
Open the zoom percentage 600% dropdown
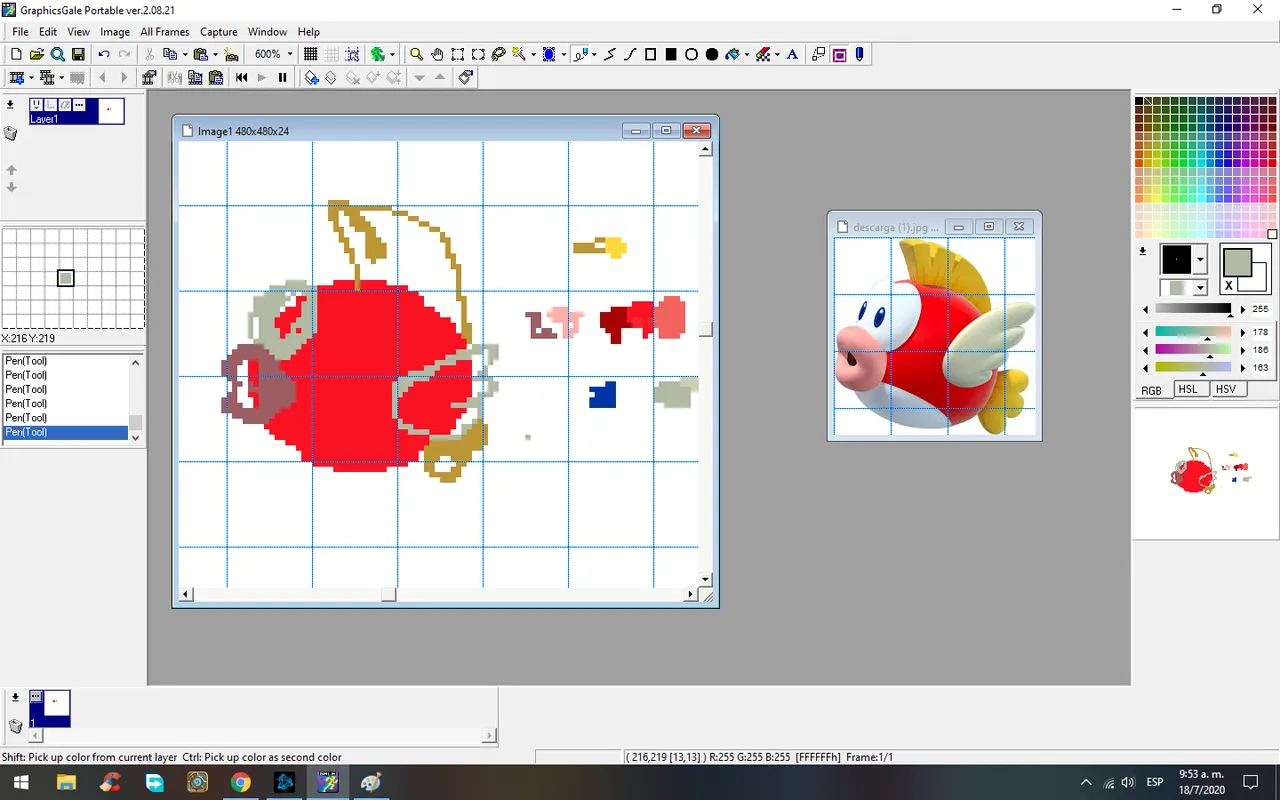click(x=290, y=54)
